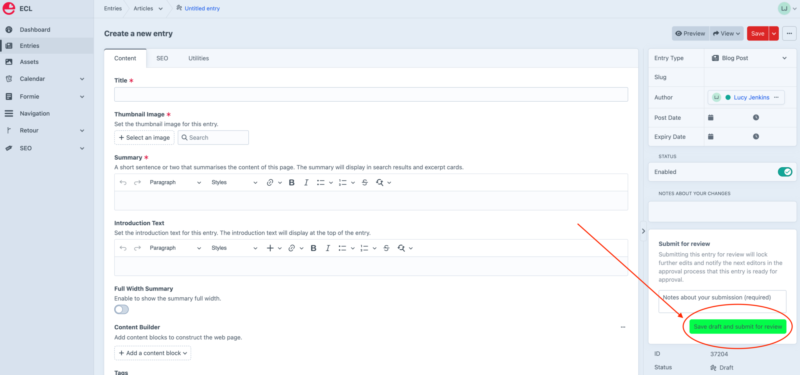Click undo in Introduction Text toolbar
Screen dimensions: 800x375
click(122, 248)
